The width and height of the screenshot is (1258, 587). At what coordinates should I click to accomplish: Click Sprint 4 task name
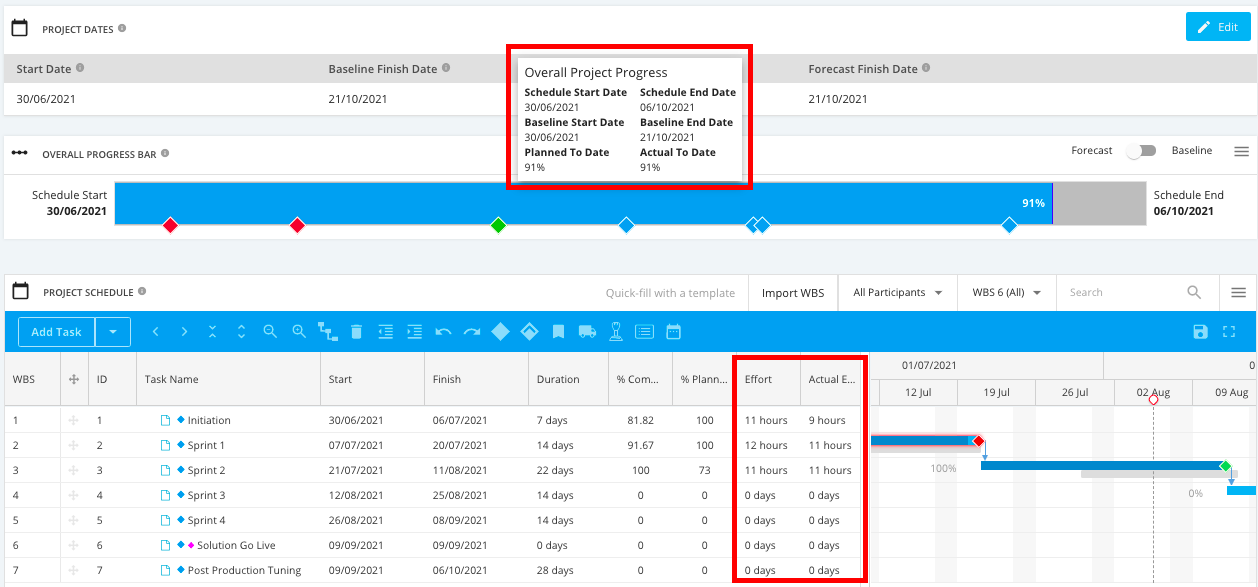click(x=206, y=520)
